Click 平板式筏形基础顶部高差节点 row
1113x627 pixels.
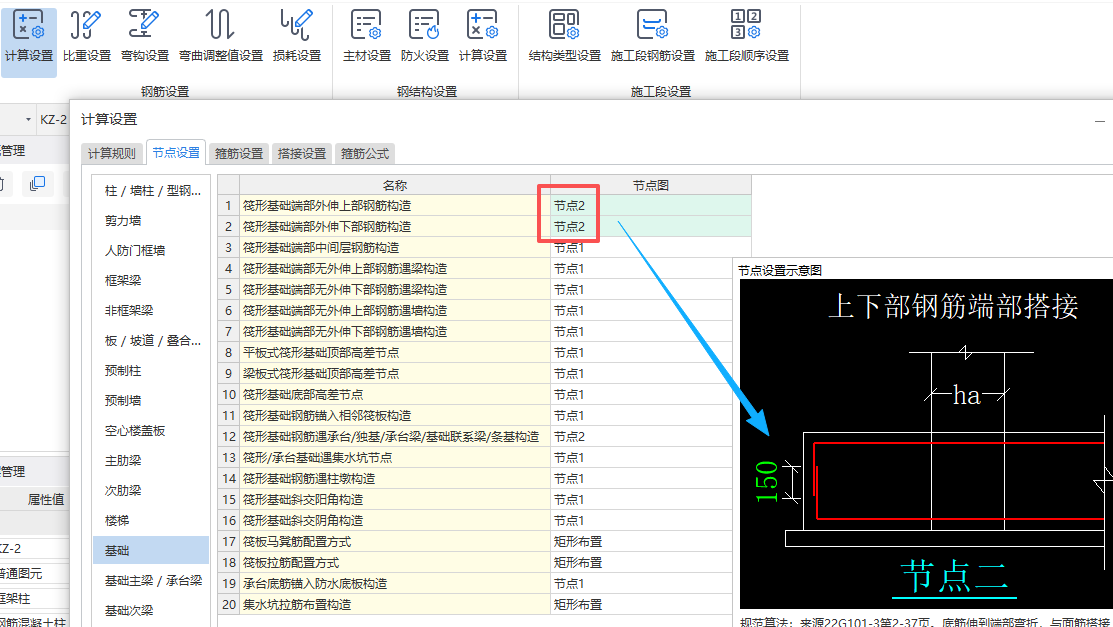[395, 352]
